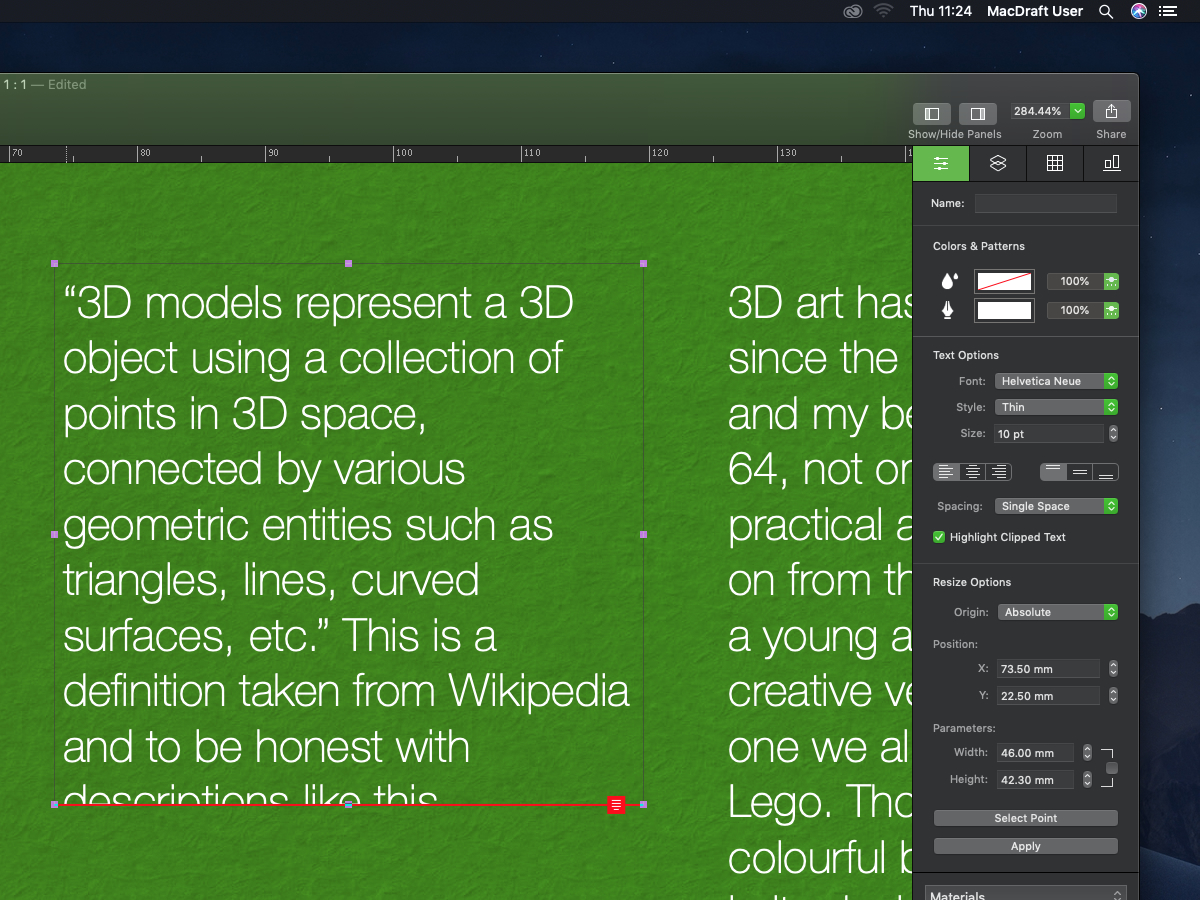Open the Font dropdown showing Helvetica Neue
This screenshot has height=900, width=1200.
coord(1056,381)
